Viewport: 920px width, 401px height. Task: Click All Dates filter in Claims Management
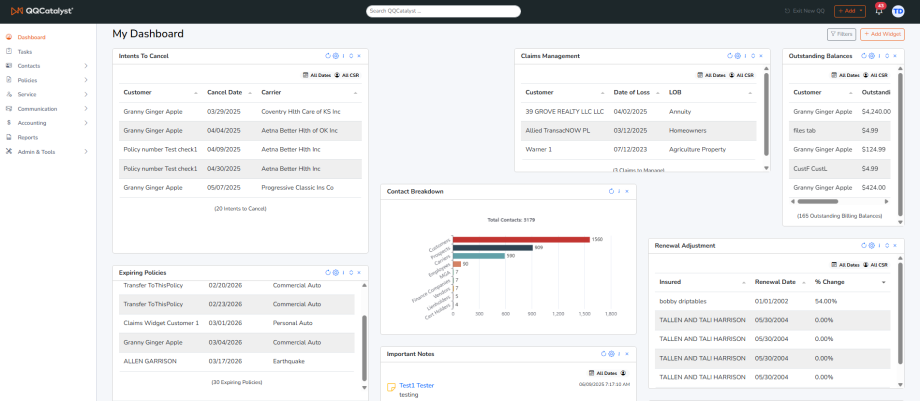[711, 75]
